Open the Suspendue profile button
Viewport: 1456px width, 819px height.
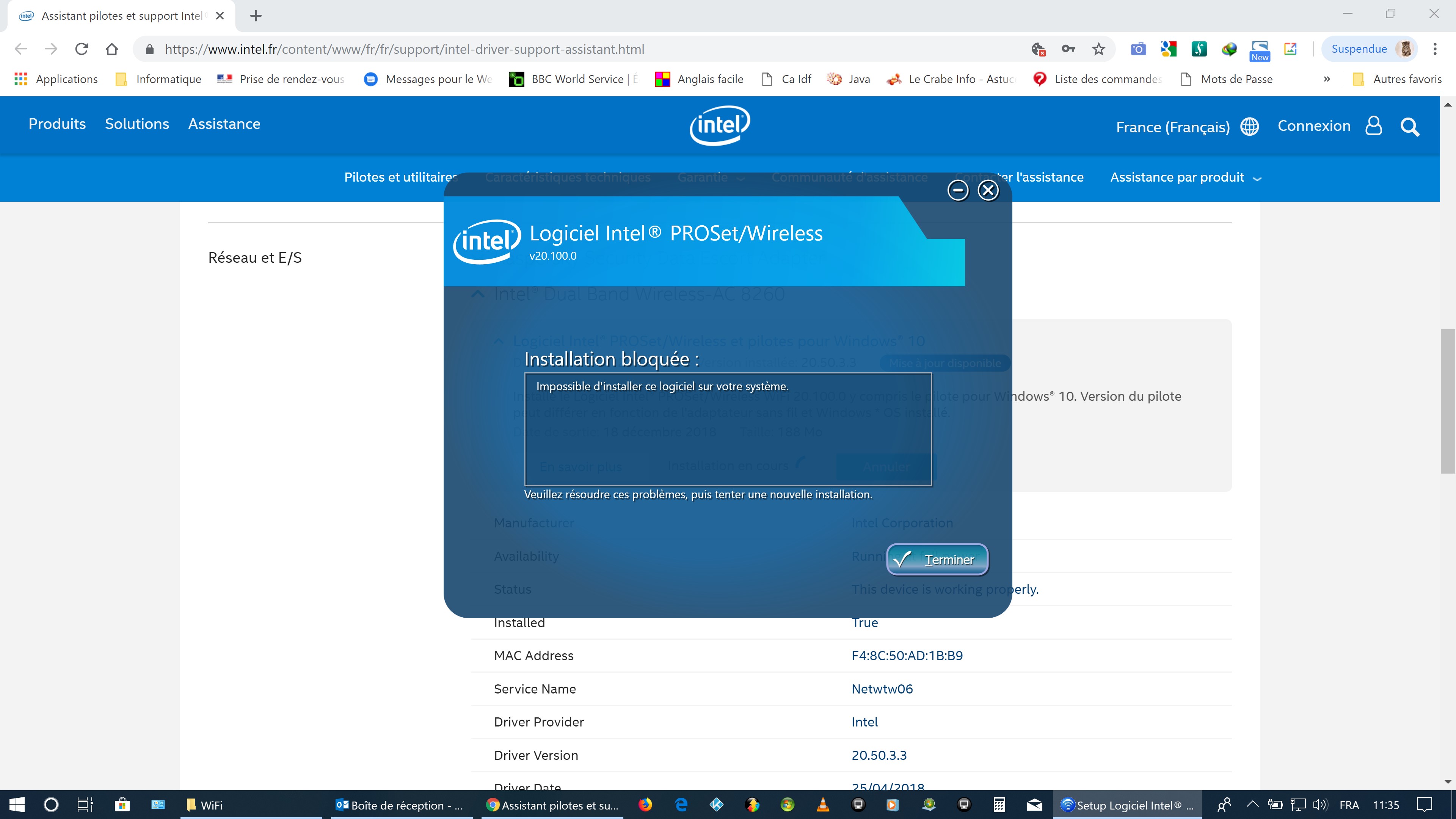point(1370,49)
